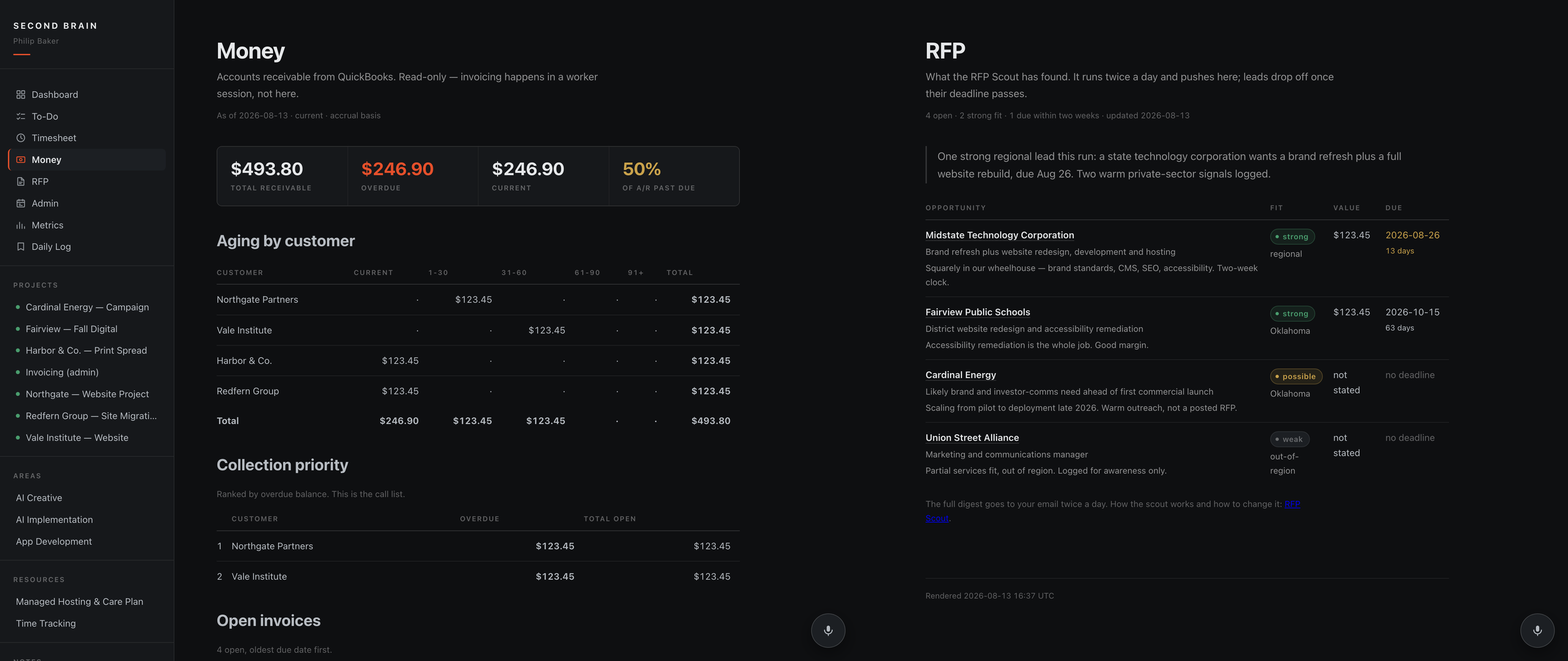Click Rendered 2026-08-13 16:37 UTC footer
Screen dimensions: 1568x661
tap(990, 595)
